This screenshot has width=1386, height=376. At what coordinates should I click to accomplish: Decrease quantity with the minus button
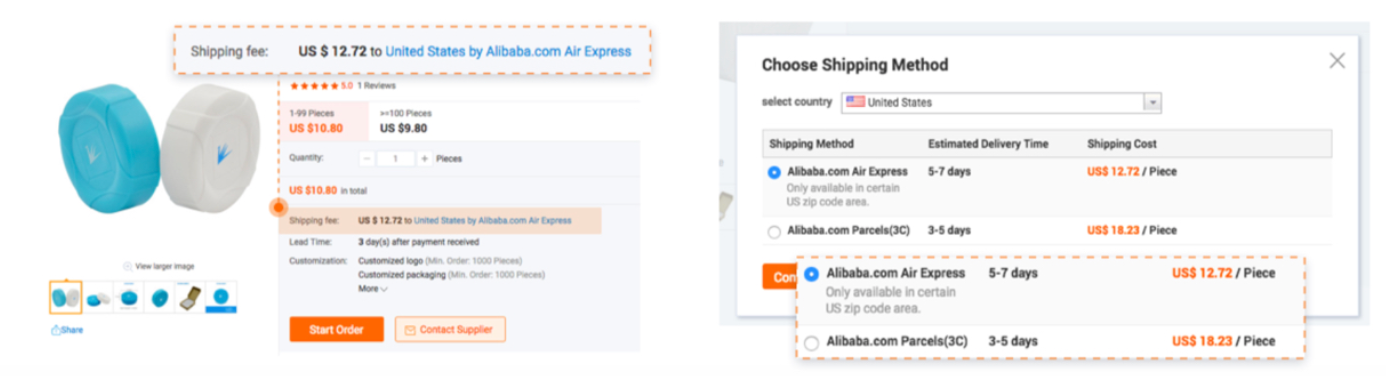point(367,158)
